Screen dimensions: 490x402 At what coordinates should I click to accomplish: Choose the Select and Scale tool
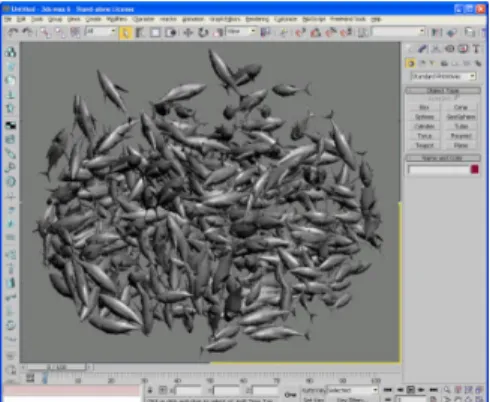click(x=218, y=33)
